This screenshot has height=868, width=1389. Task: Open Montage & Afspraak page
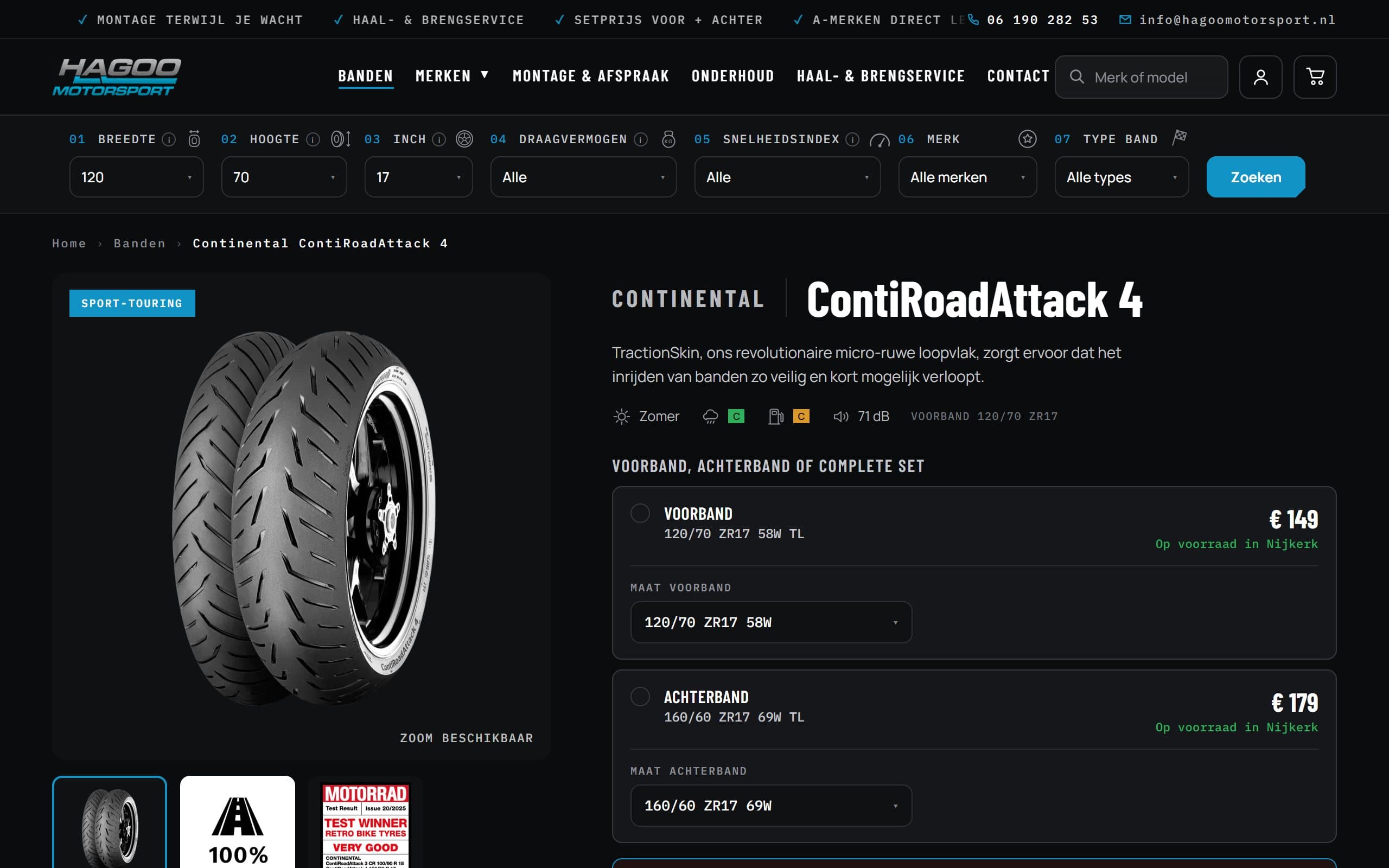pyautogui.click(x=591, y=76)
